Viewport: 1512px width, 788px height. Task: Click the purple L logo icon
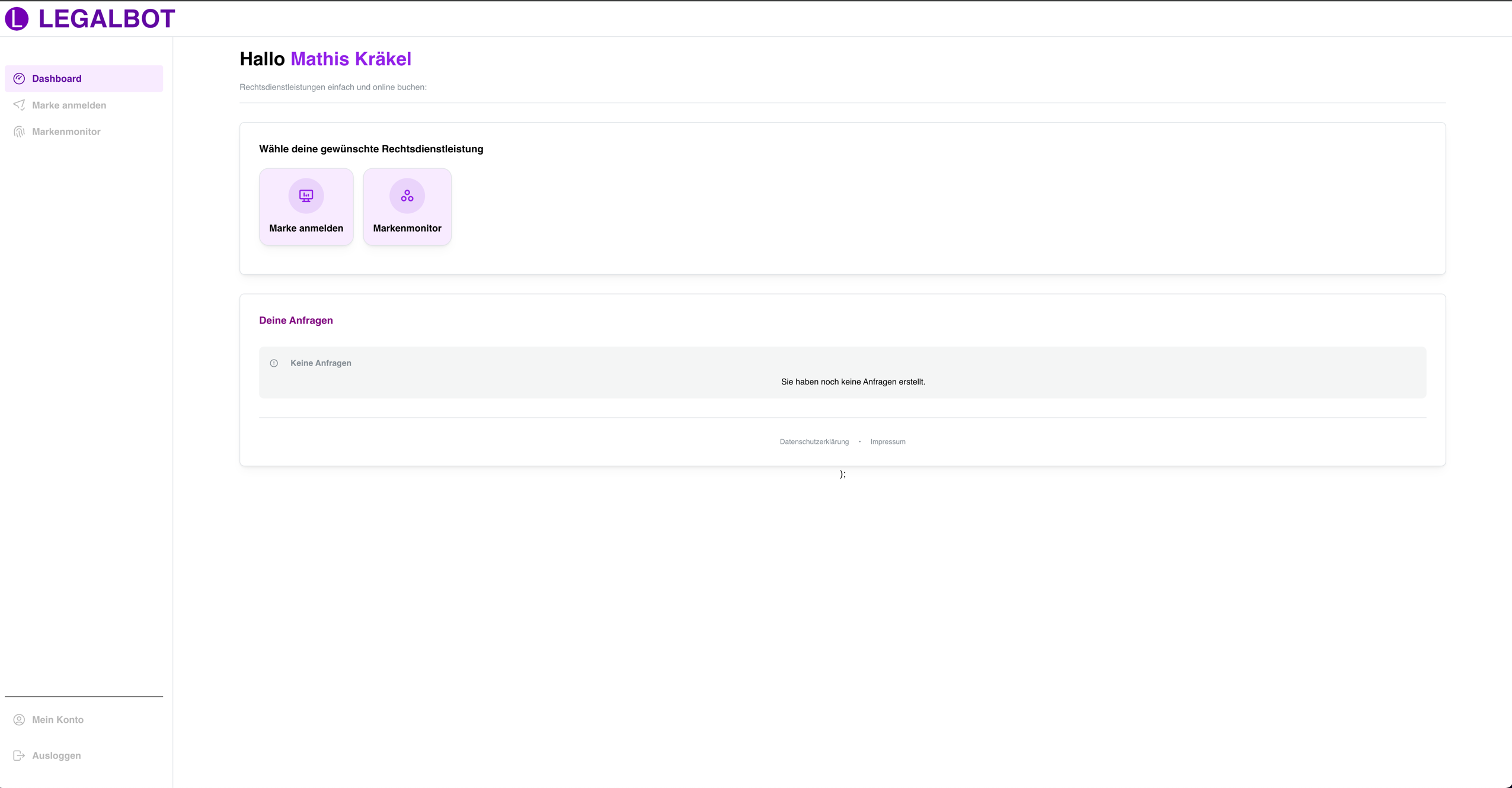[17, 18]
